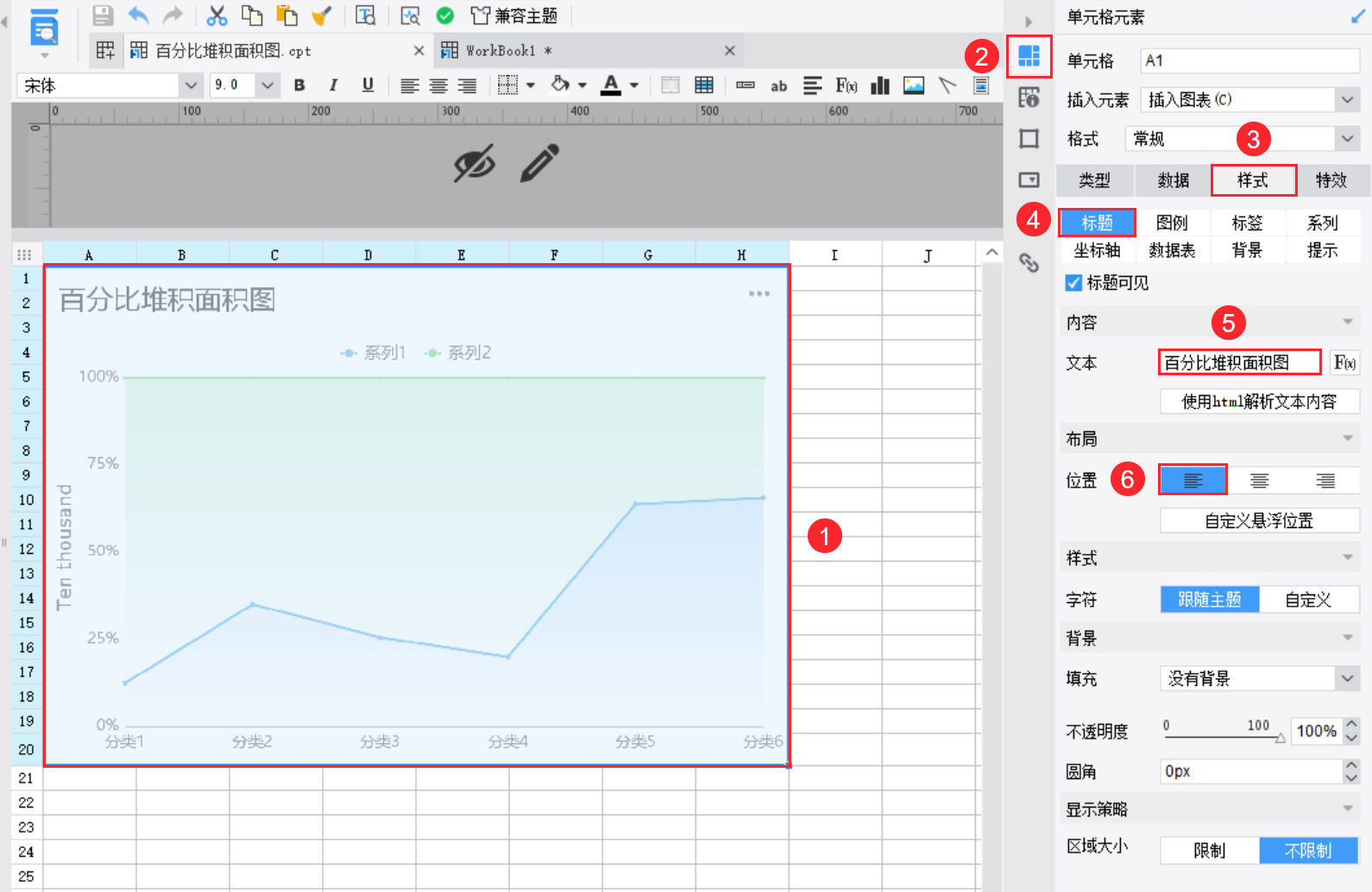Insert rich text with ab icon
The width and height of the screenshot is (1372, 892).
coord(778,85)
